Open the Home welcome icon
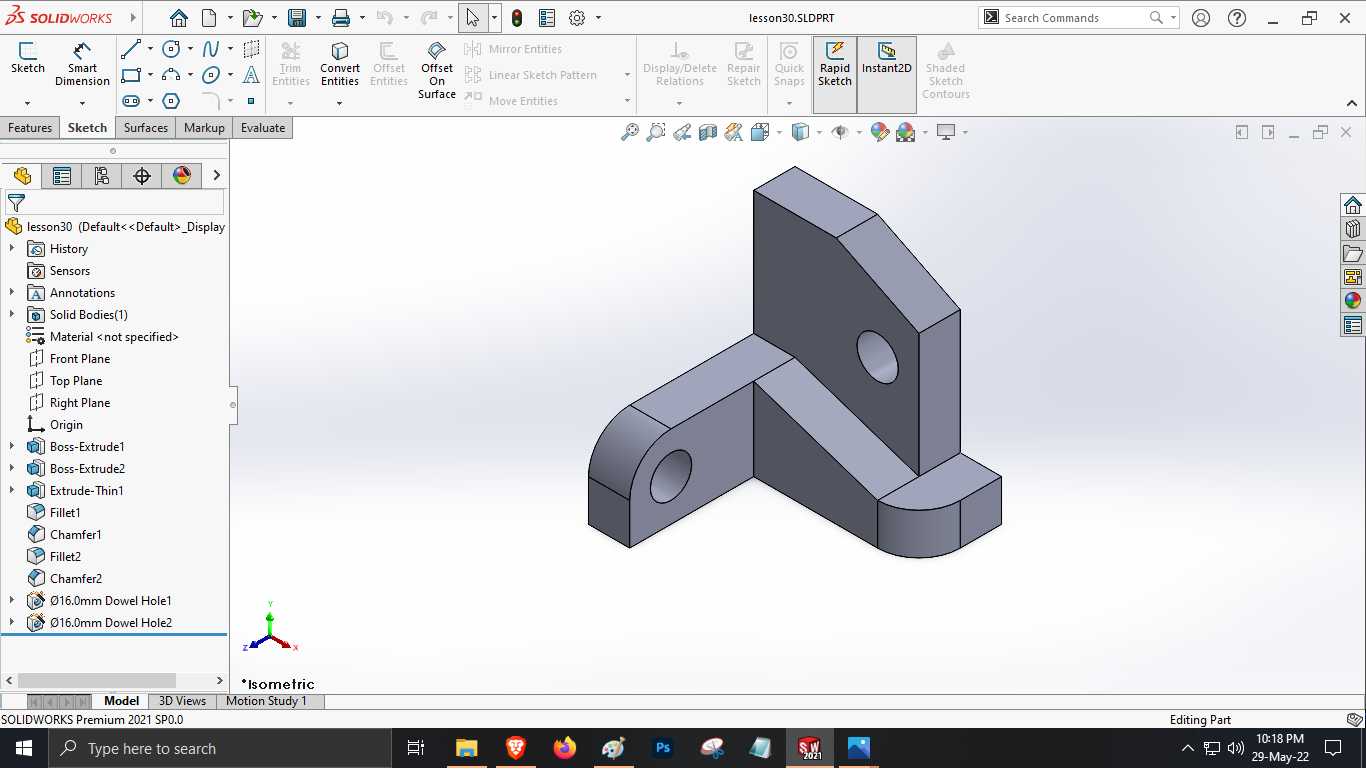 (178, 18)
